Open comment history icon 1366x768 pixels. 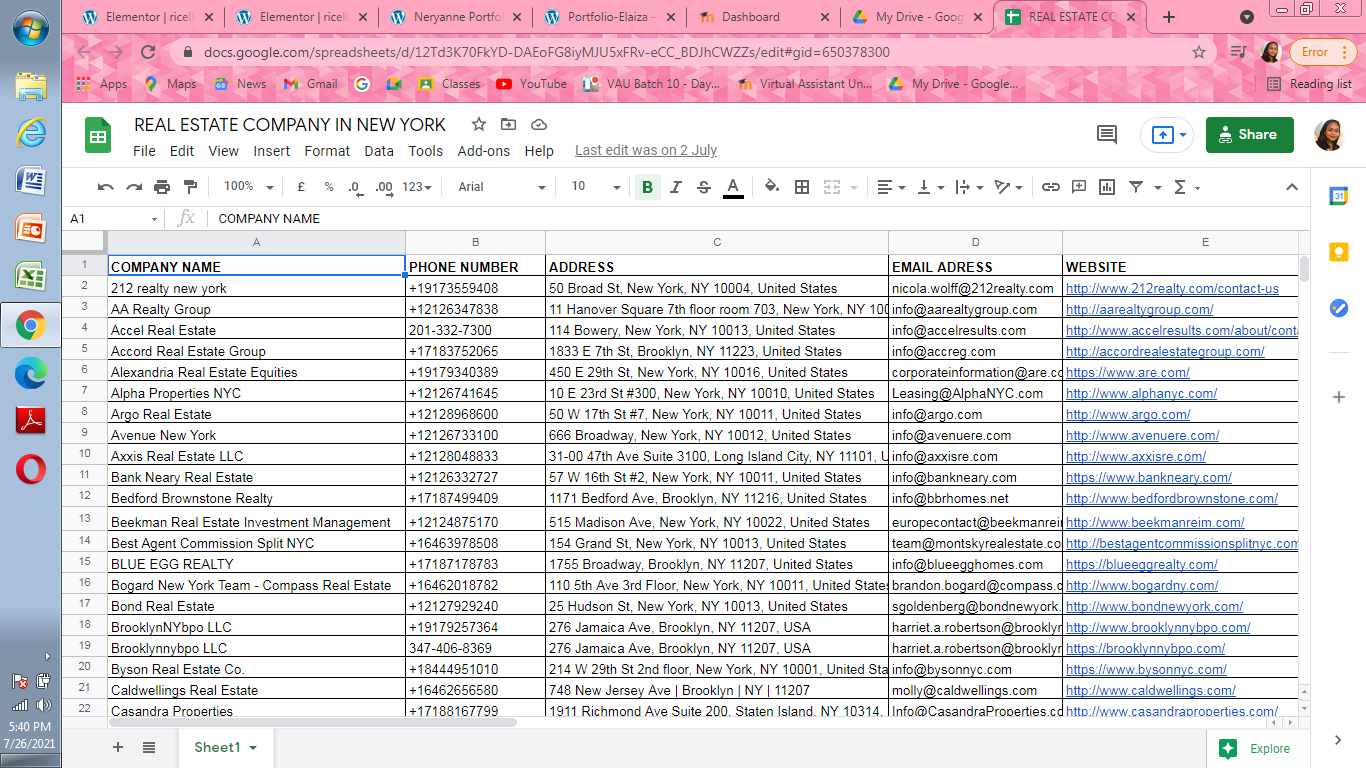pyautogui.click(x=1107, y=135)
